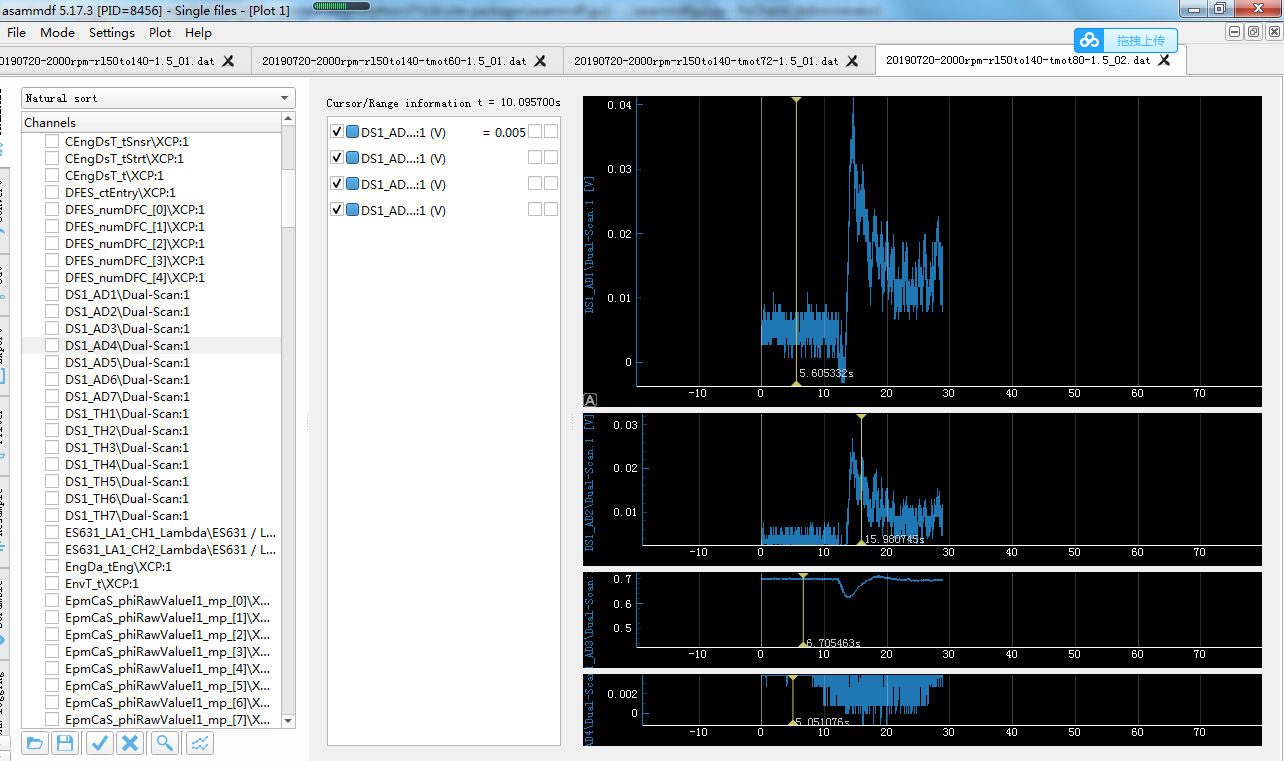
Task: Click the 拖拽上传 upload button
Action: coord(1140,41)
